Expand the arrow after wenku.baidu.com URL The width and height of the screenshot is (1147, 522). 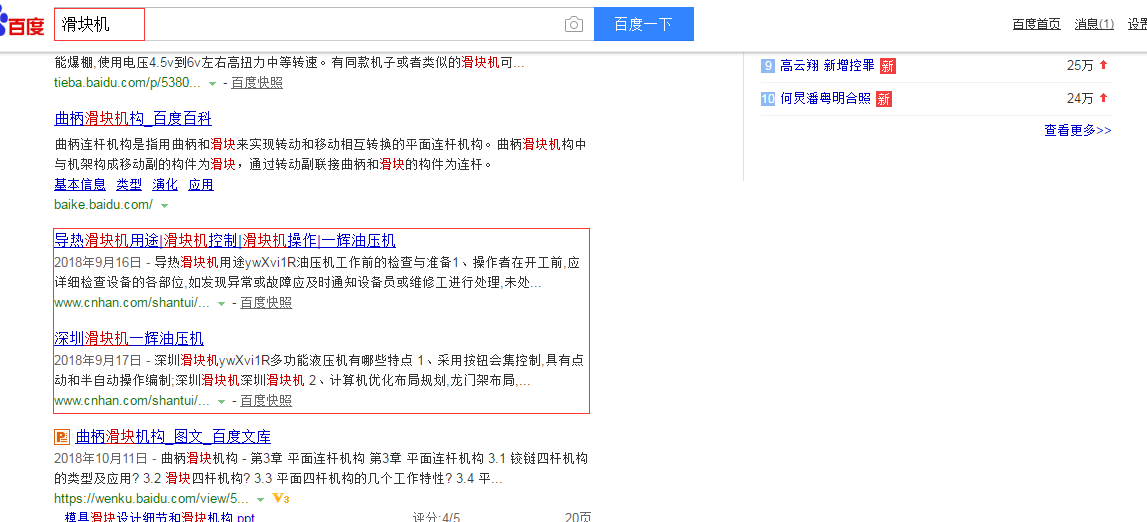260,498
